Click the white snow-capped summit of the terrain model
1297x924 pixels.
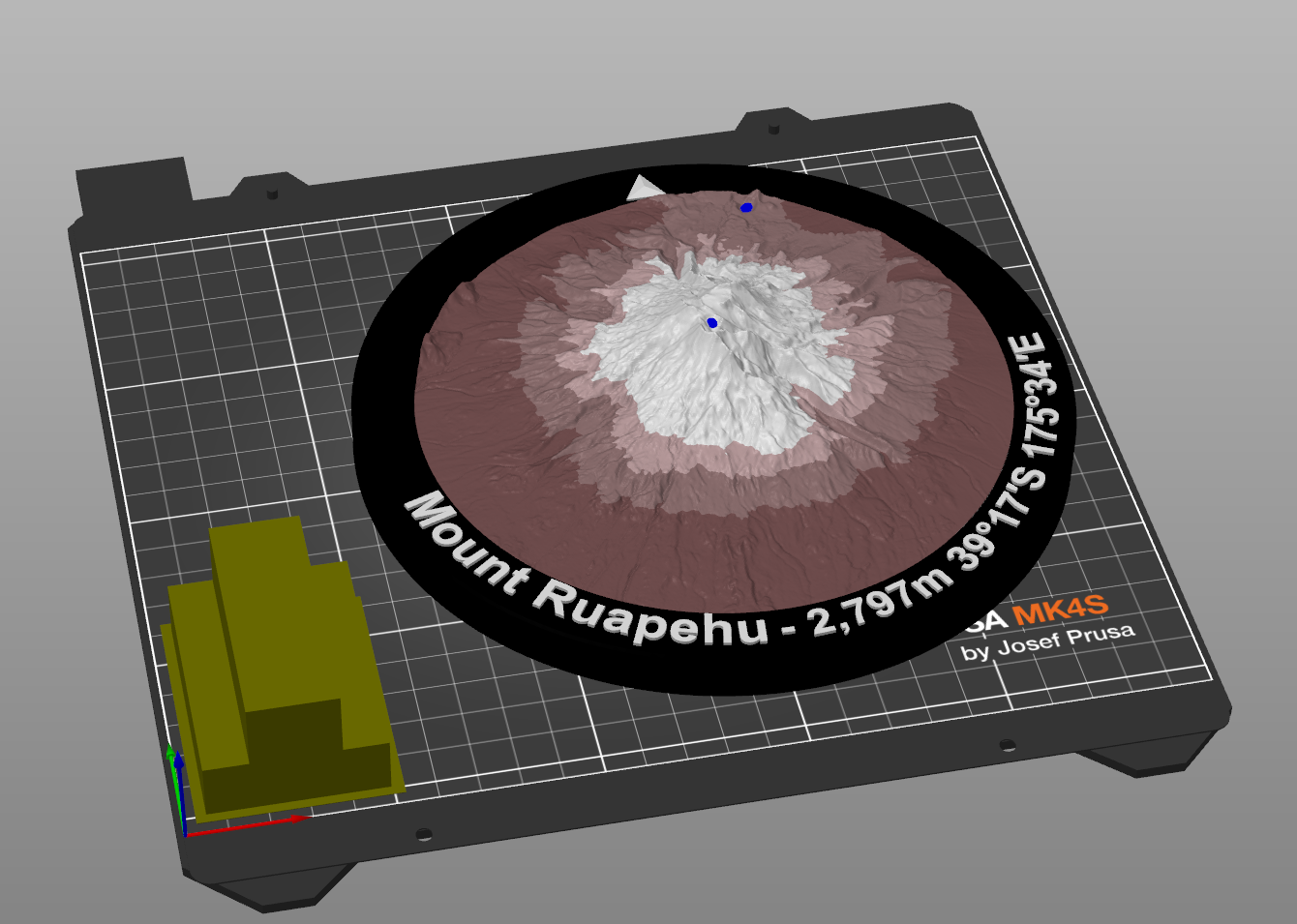721,353
